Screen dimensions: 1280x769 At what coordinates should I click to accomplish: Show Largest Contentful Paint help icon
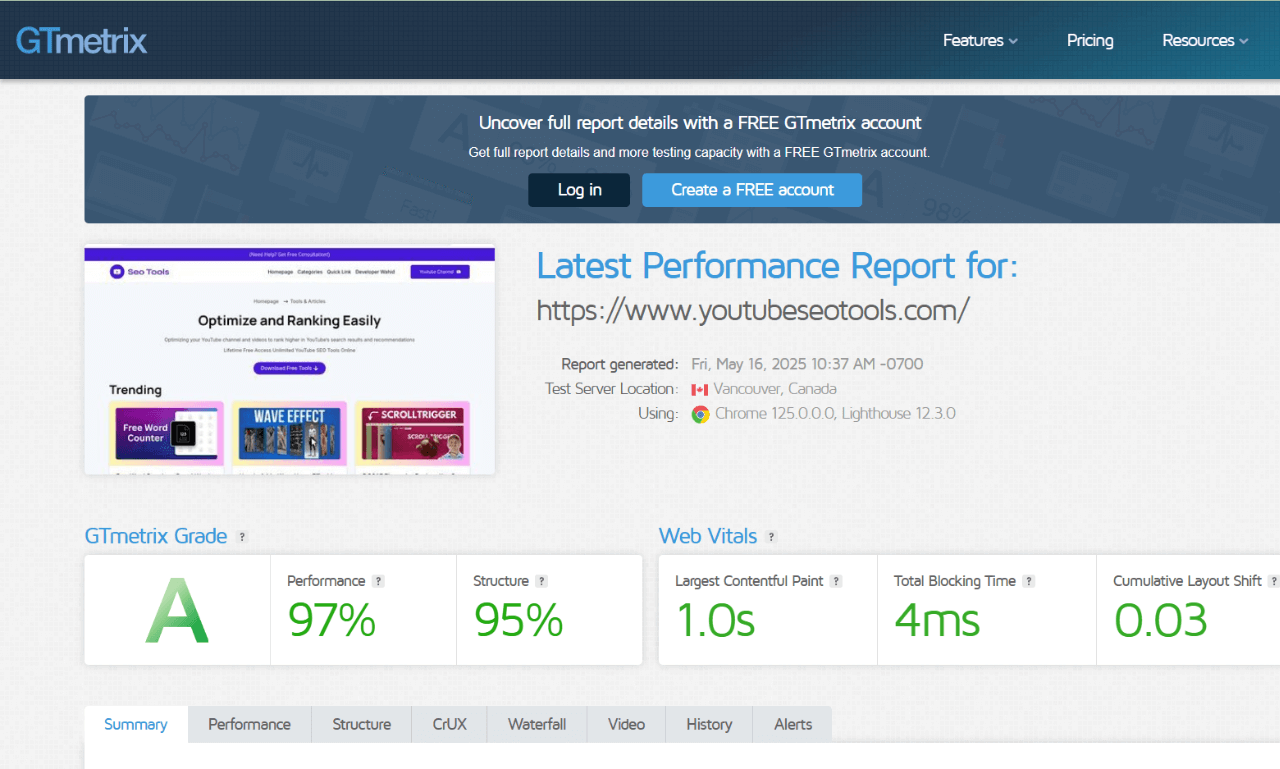(x=836, y=581)
